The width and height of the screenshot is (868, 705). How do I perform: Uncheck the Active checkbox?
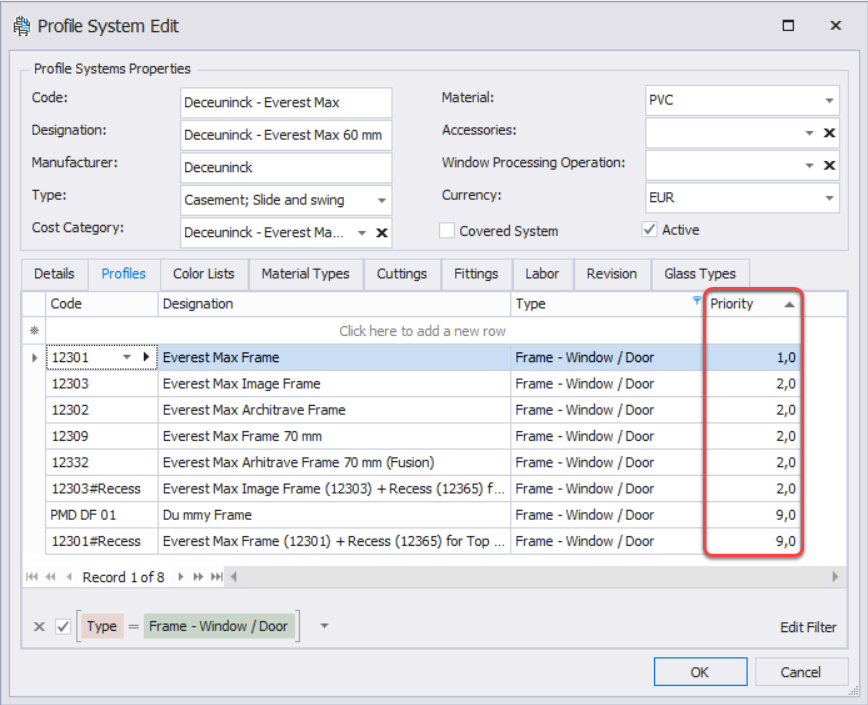coord(649,230)
